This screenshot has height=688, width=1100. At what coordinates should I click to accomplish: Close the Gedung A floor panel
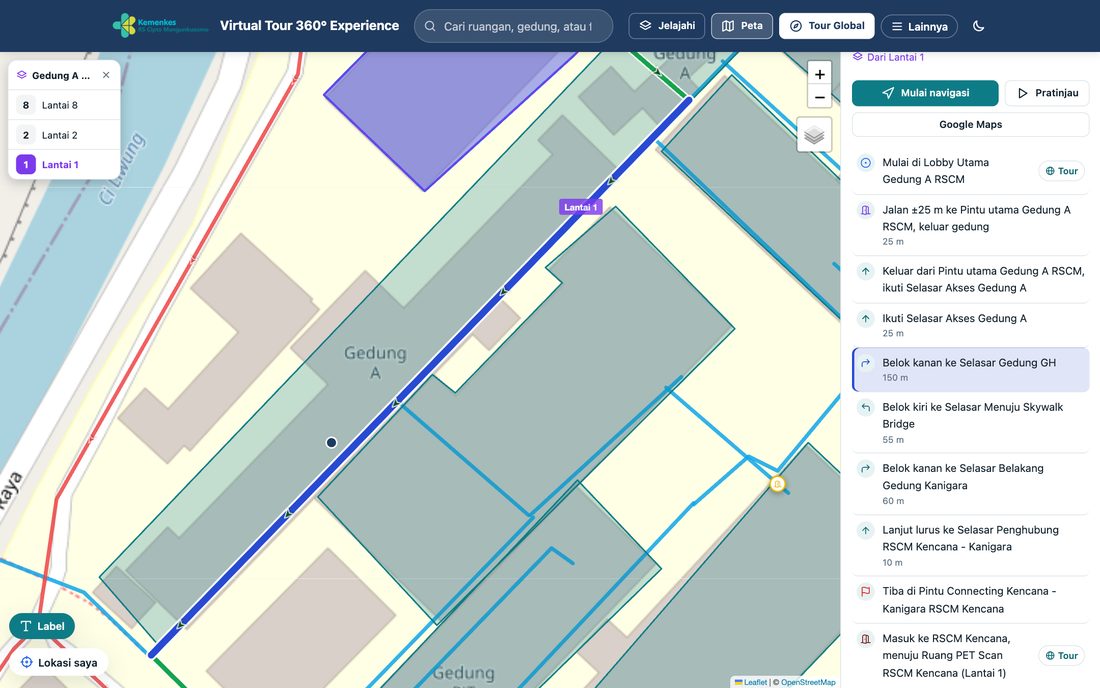106,75
